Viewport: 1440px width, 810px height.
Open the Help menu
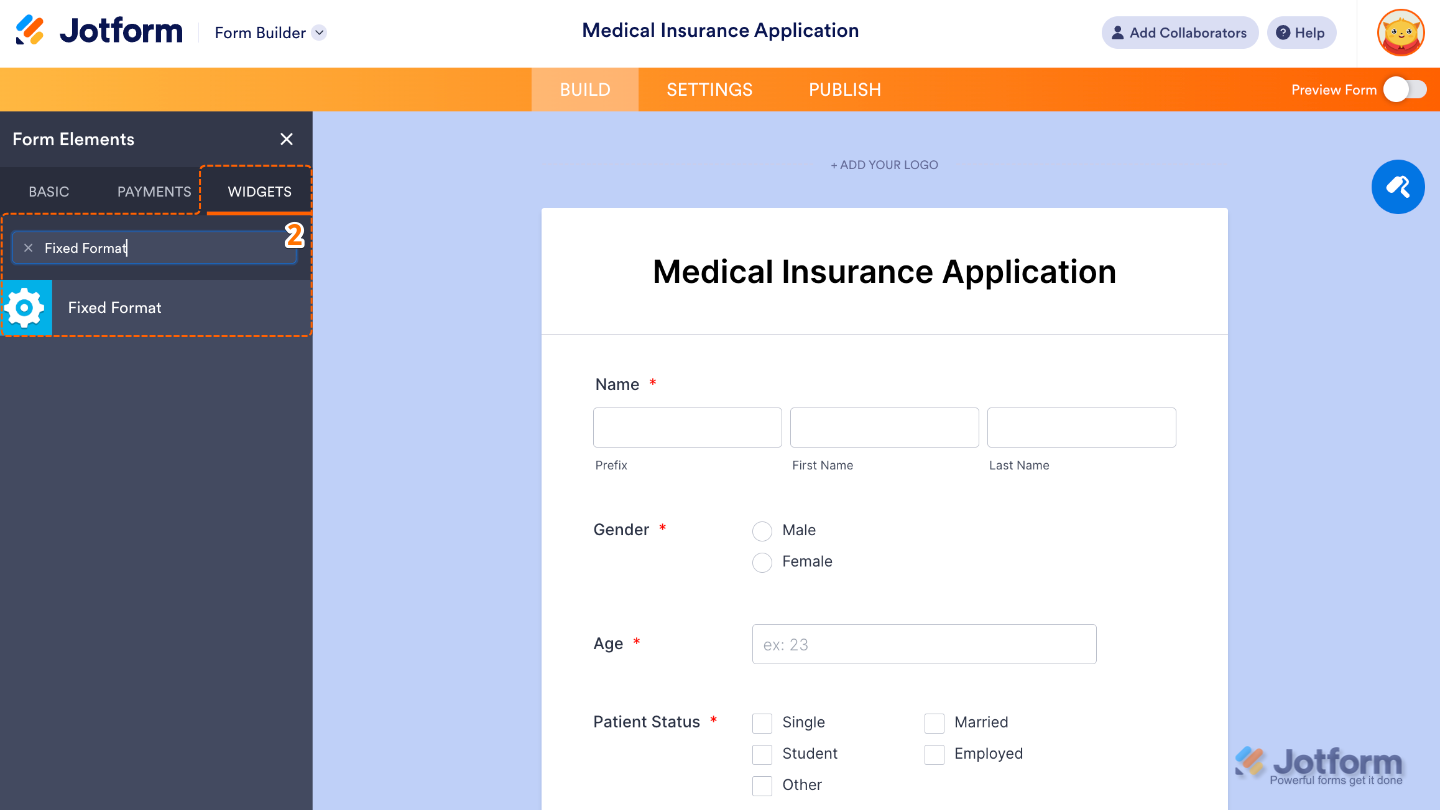1301,32
